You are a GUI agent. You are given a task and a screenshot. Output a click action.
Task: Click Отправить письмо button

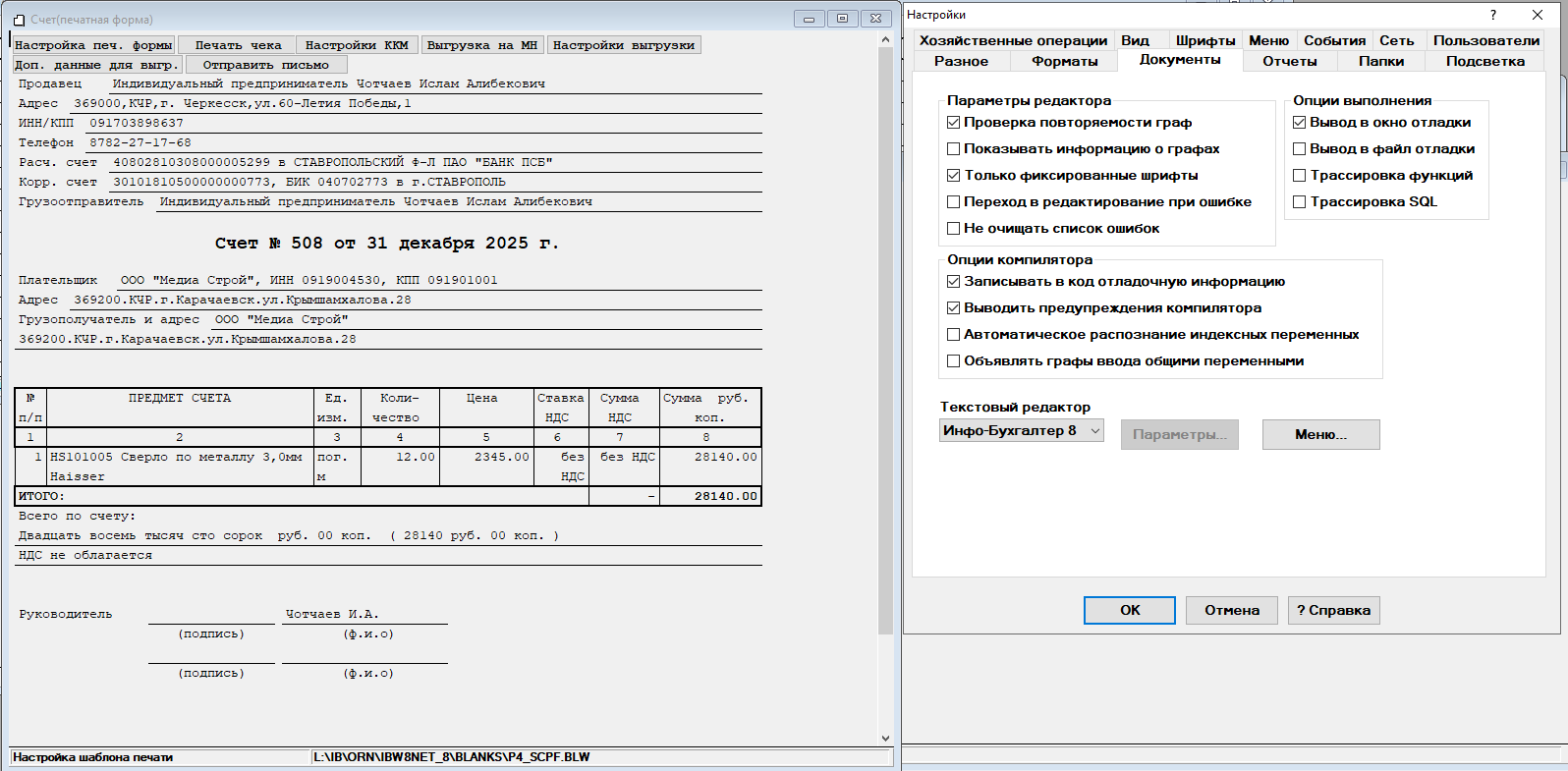266,65
